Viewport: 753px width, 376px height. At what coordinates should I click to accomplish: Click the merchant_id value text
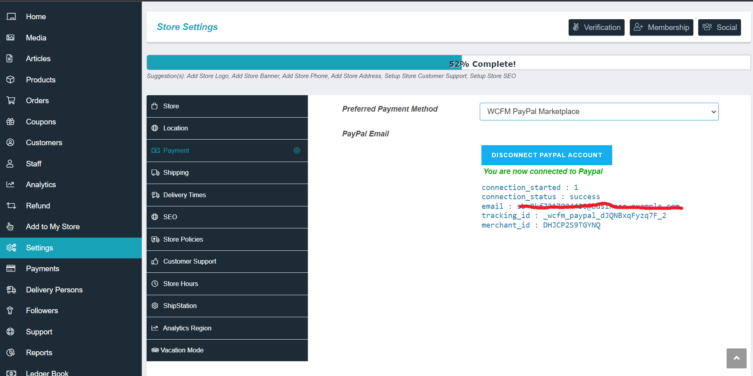click(x=571, y=225)
